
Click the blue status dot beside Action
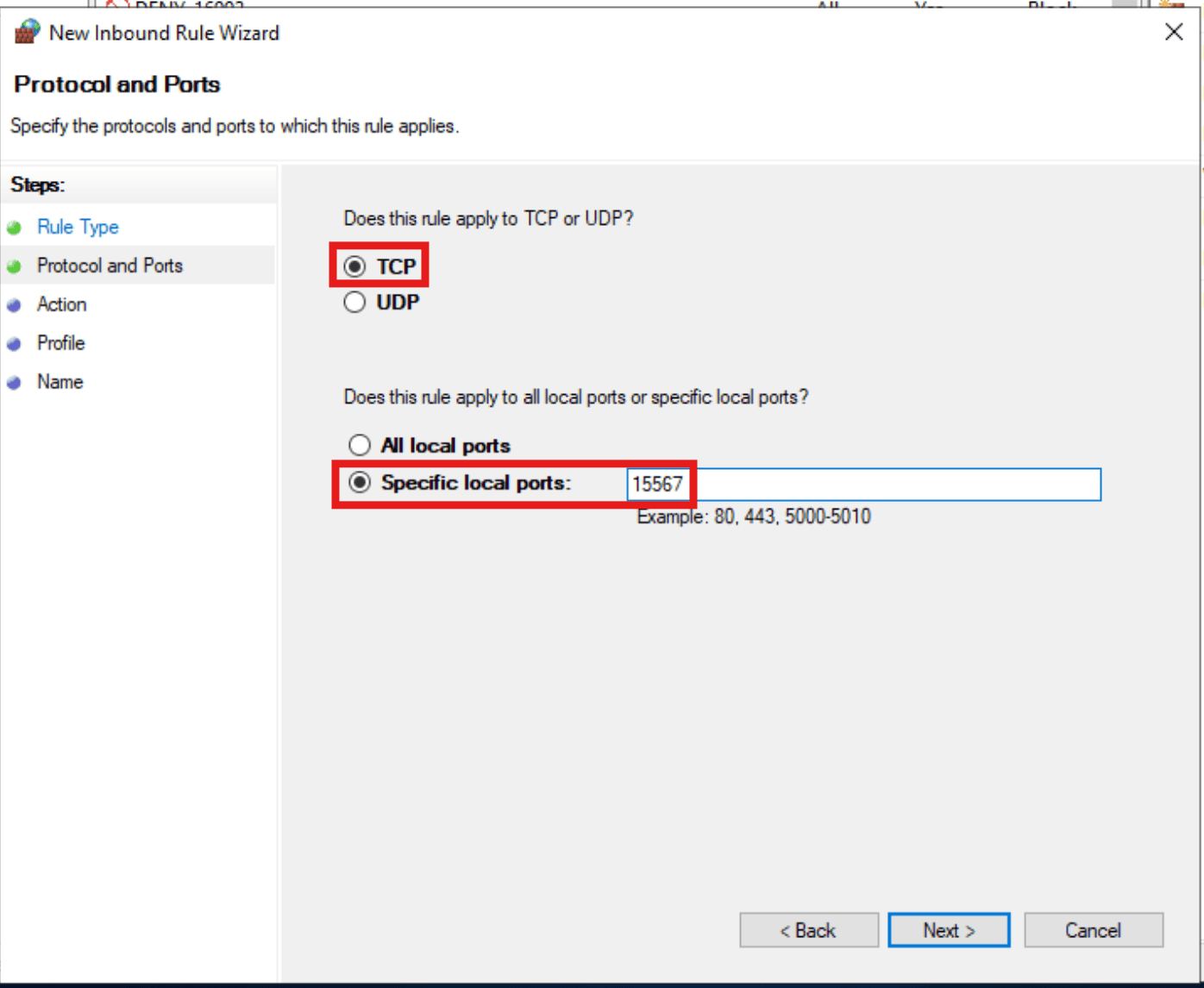point(16,304)
